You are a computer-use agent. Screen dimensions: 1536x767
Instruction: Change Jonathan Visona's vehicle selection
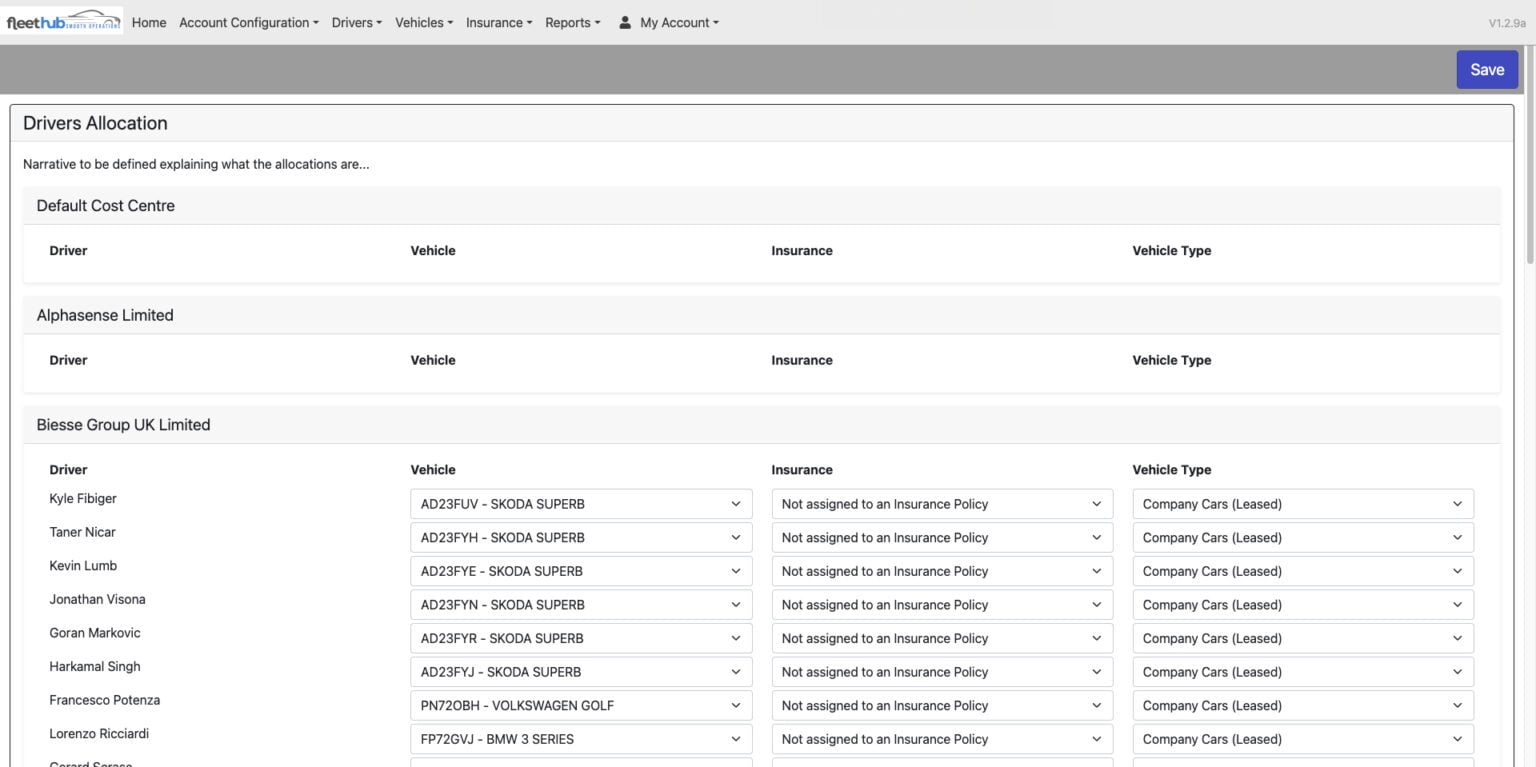(580, 604)
